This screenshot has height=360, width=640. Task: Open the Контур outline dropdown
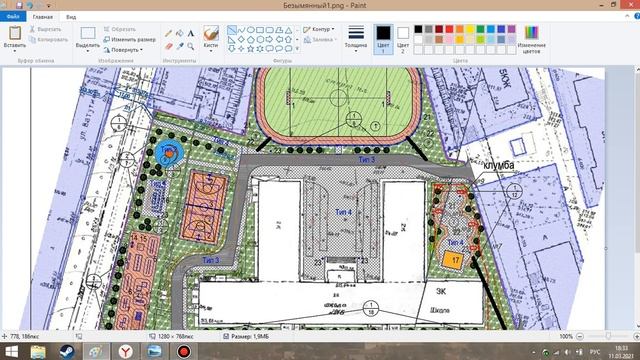click(x=319, y=29)
